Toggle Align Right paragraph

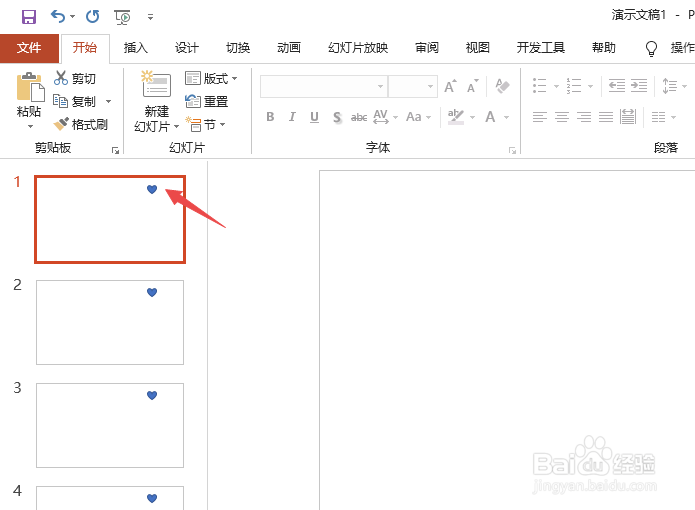(x=584, y=117)
